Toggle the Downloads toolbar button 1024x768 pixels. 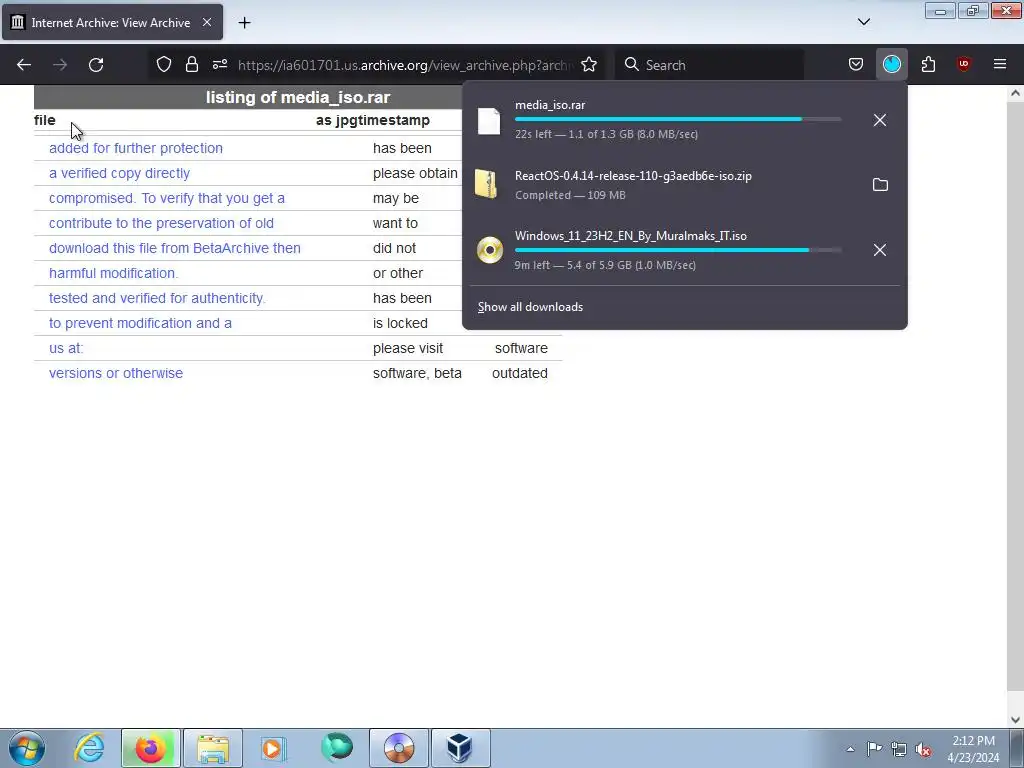click(891, 64)
